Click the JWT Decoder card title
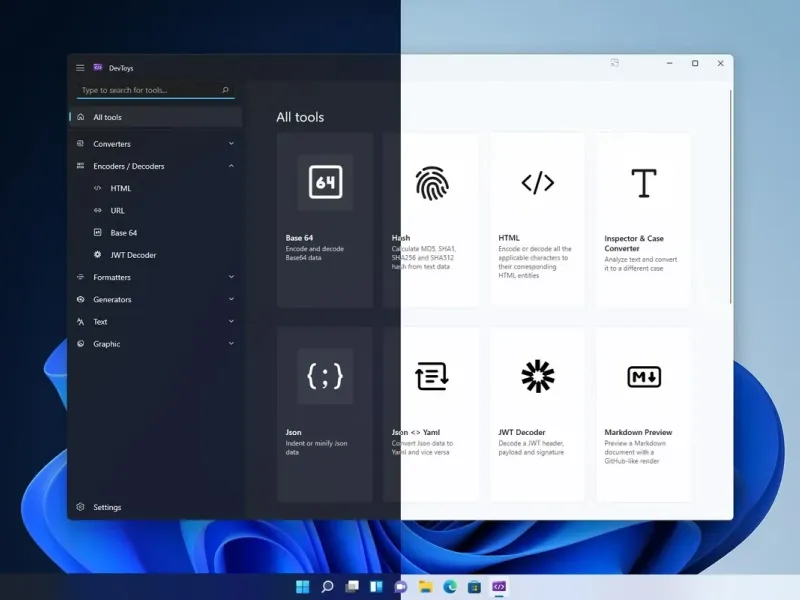Image resolution: width=800 pixels, height=600 pixels. 521,432
